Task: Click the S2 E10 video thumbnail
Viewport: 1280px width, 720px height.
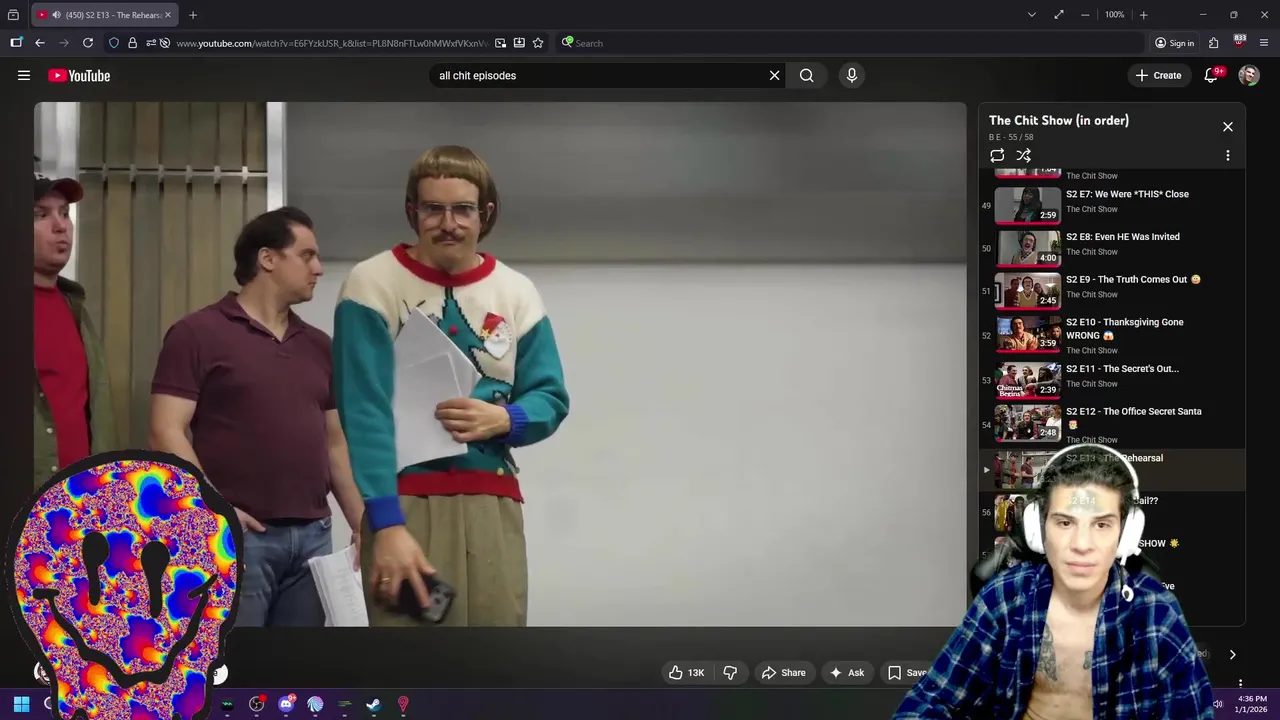Action: pos(1027,333)
